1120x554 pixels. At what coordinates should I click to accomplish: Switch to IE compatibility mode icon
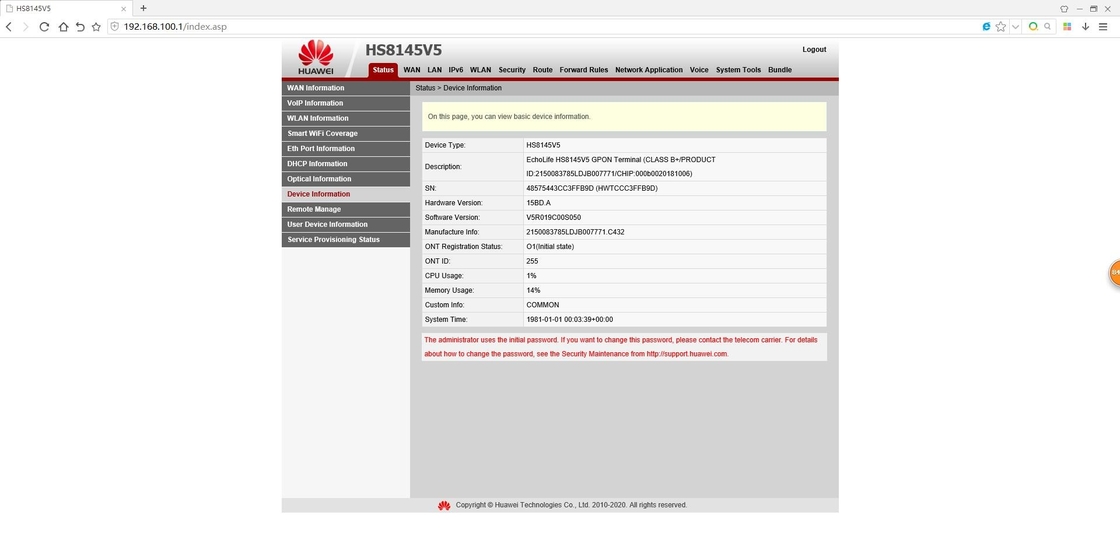[986, 26]
